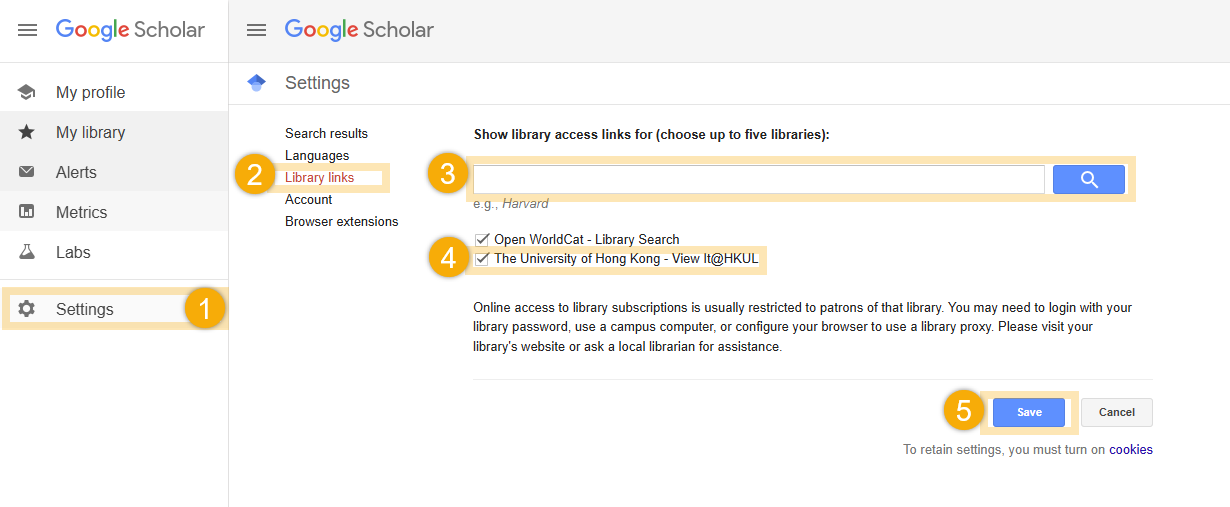This screenshot has width=1230, height=507.
Task: Follow the cookies link
Action: point(1130,450)
